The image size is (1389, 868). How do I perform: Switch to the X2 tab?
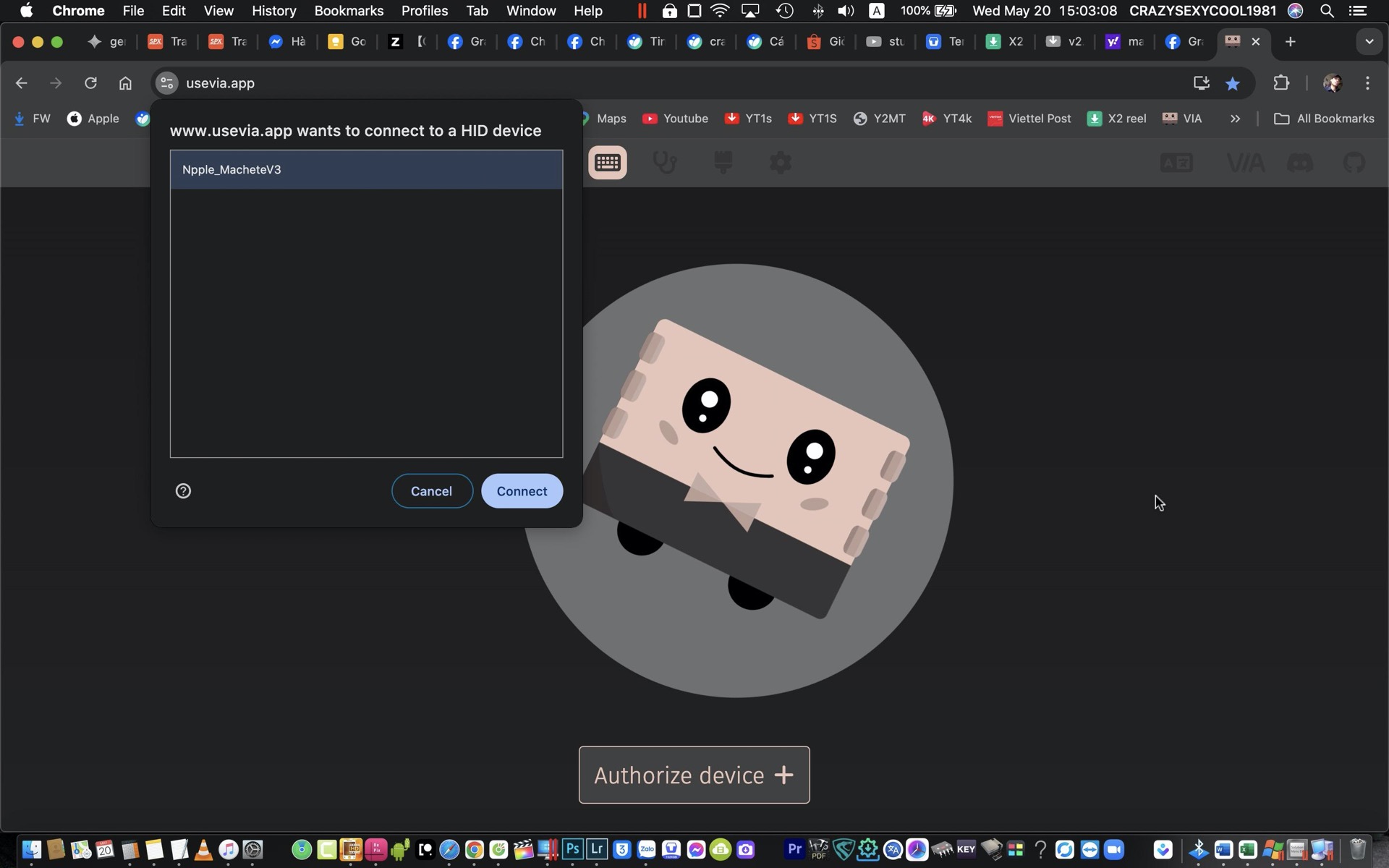(x=1005, y=42)
